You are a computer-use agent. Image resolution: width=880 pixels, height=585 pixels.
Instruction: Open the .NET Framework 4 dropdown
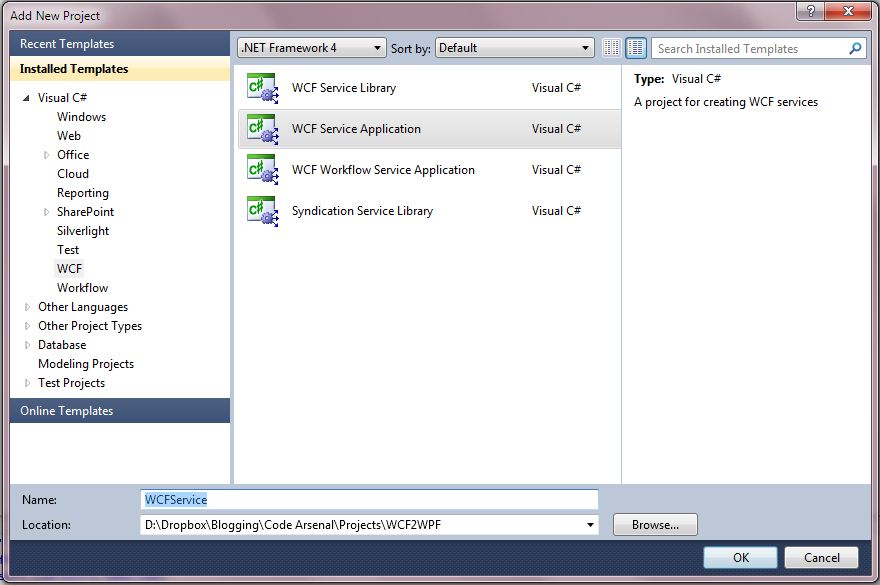(x=312, y=48)
